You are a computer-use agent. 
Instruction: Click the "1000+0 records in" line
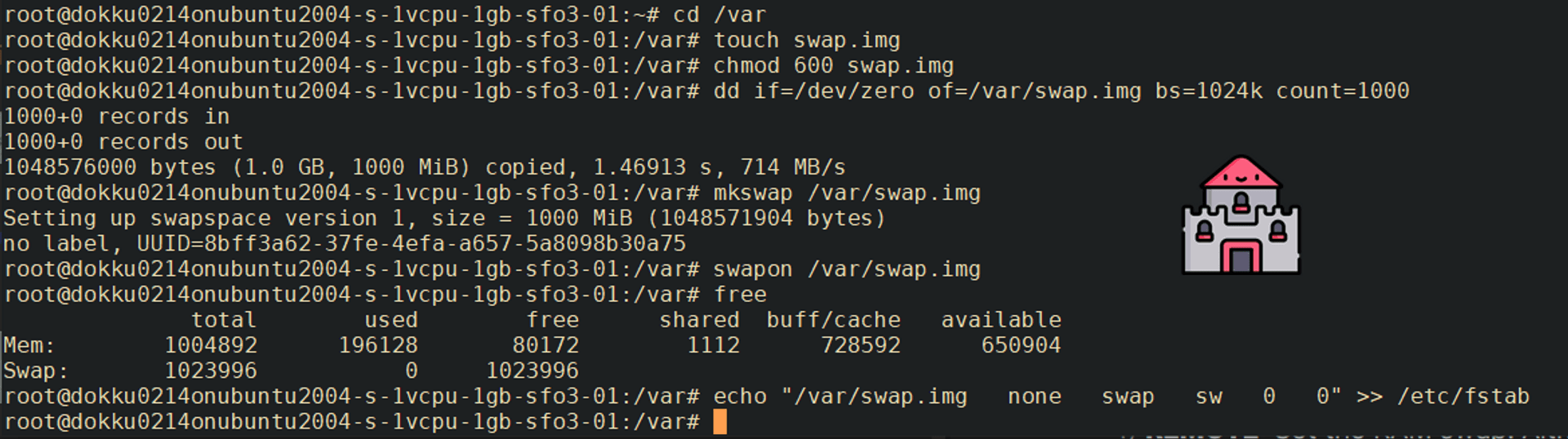pyautogui.click(x=117, y=117)
